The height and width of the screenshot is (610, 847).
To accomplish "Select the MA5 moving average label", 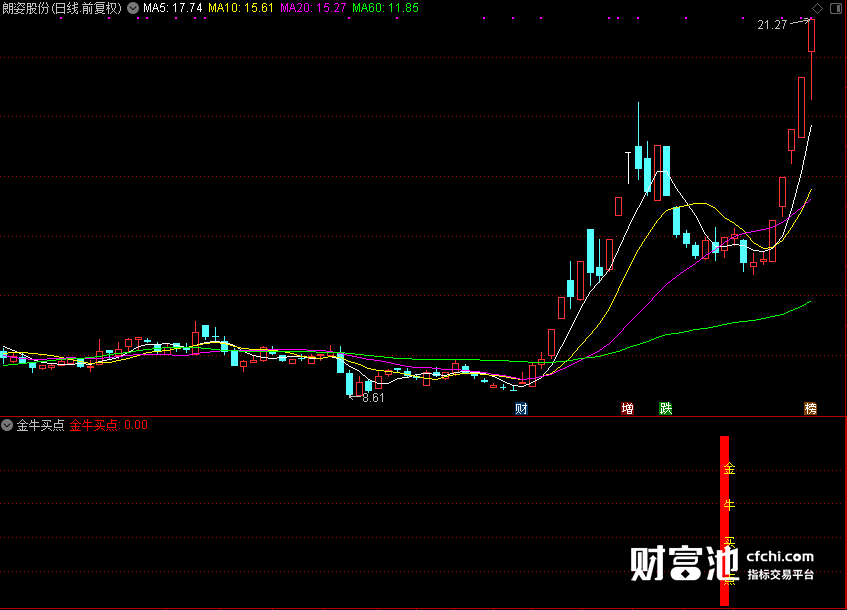I will tap(173, 8).
